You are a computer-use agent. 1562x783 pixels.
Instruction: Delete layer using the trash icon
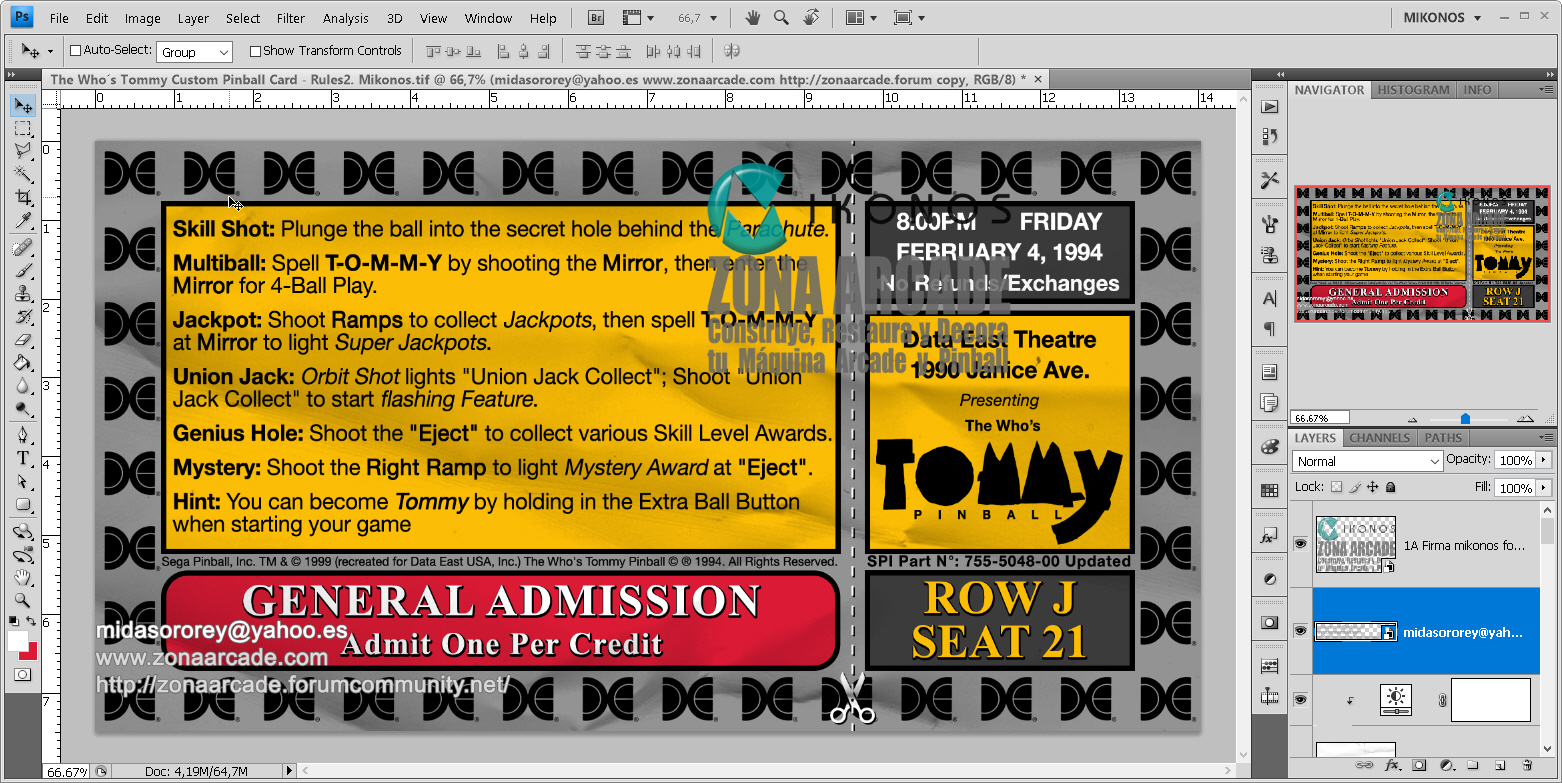coord(1529,766)
